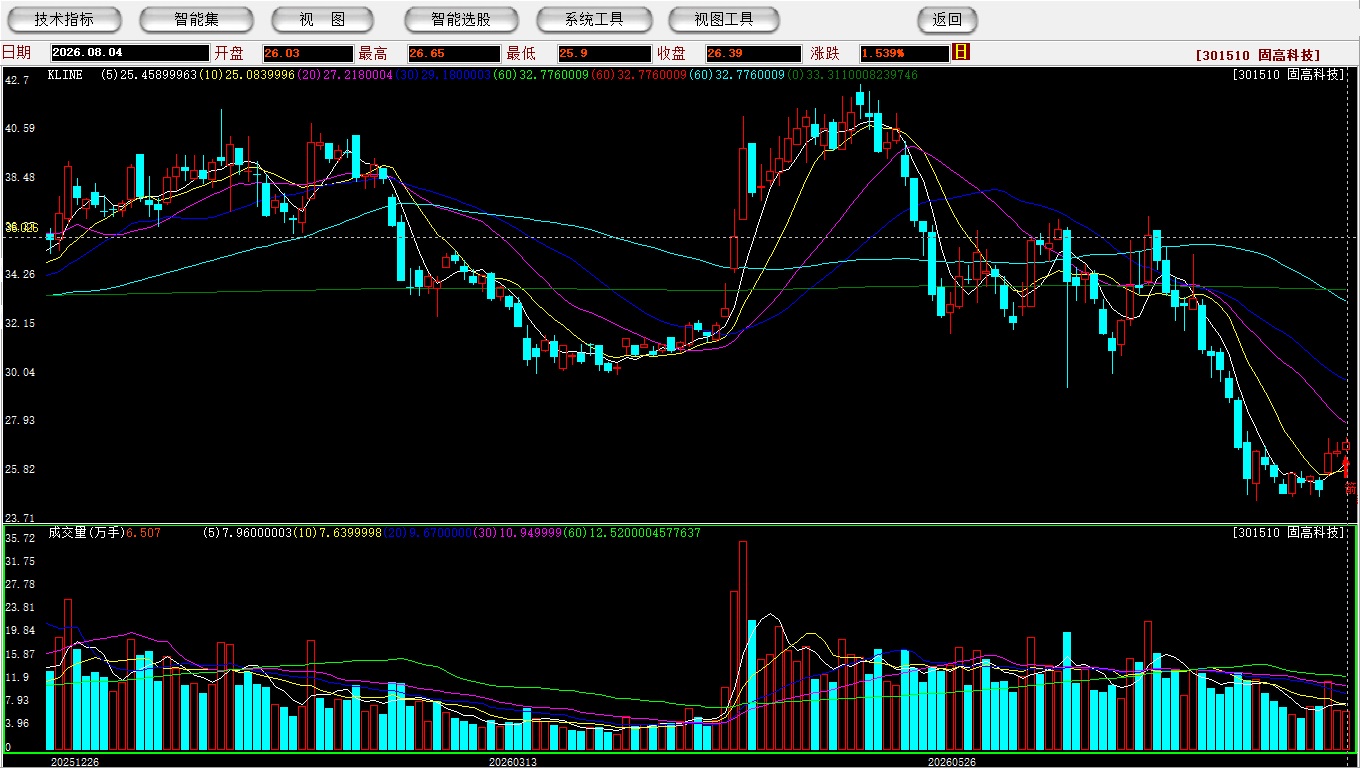Click the 最高 field showing 26.65
This screenshot has height=768, width=1360.
coord(453,53)
